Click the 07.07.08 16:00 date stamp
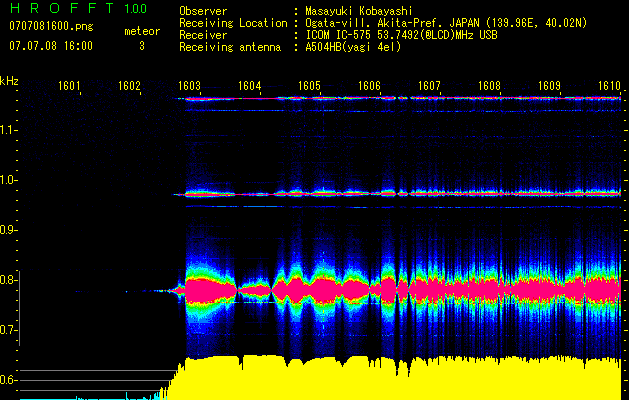 50,46
